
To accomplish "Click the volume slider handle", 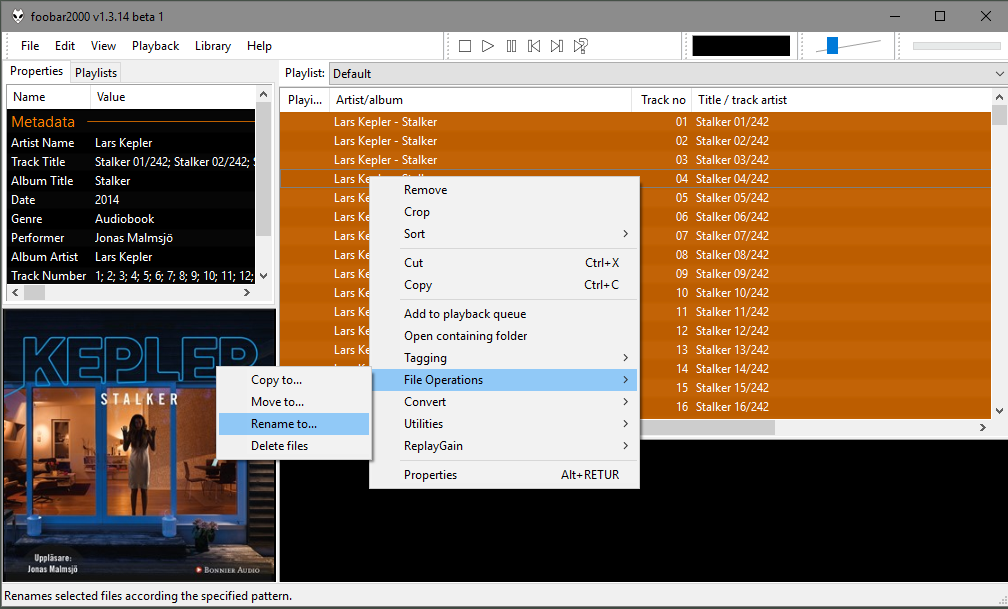I will (832, 46).
